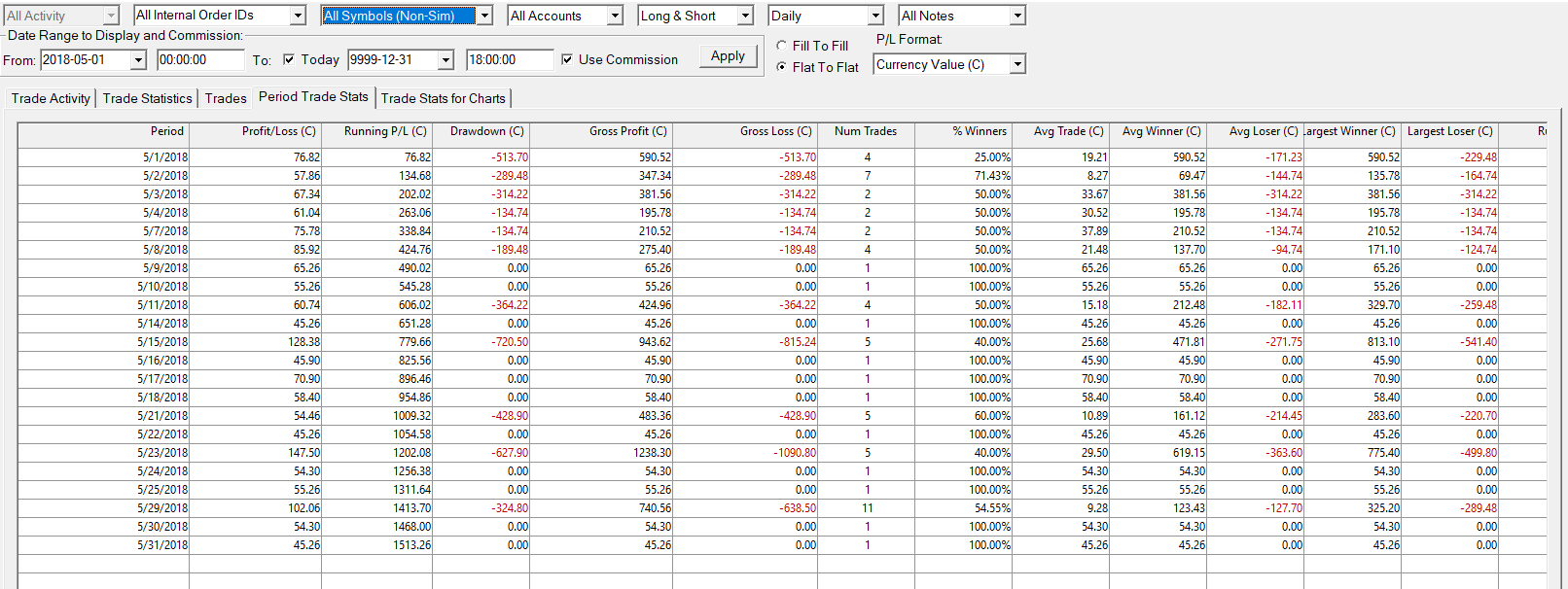Click Avg Trade value 8.27
Image resolution: width=1568 pixels, height=589 pixels.
[x=1097, y=176]
